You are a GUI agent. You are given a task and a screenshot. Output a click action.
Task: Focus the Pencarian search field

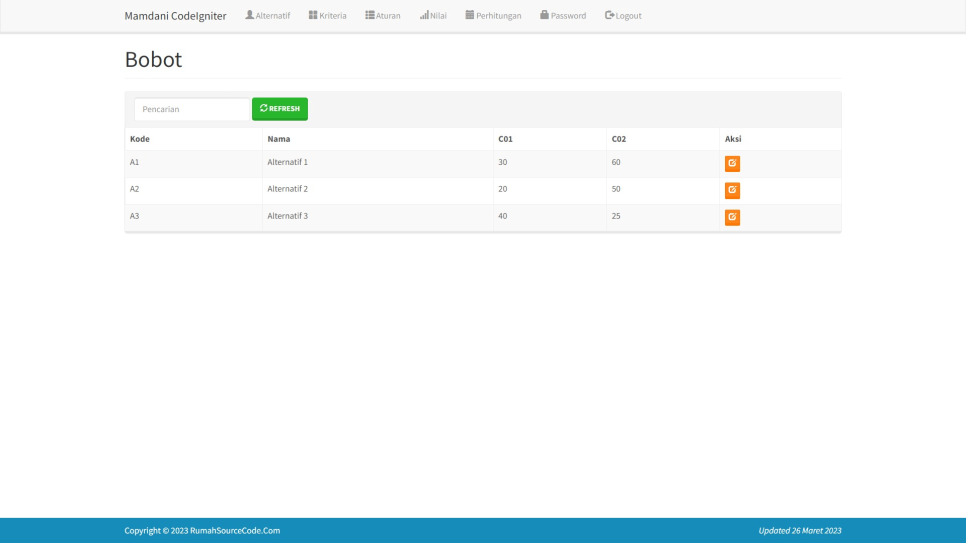(192, 109)
